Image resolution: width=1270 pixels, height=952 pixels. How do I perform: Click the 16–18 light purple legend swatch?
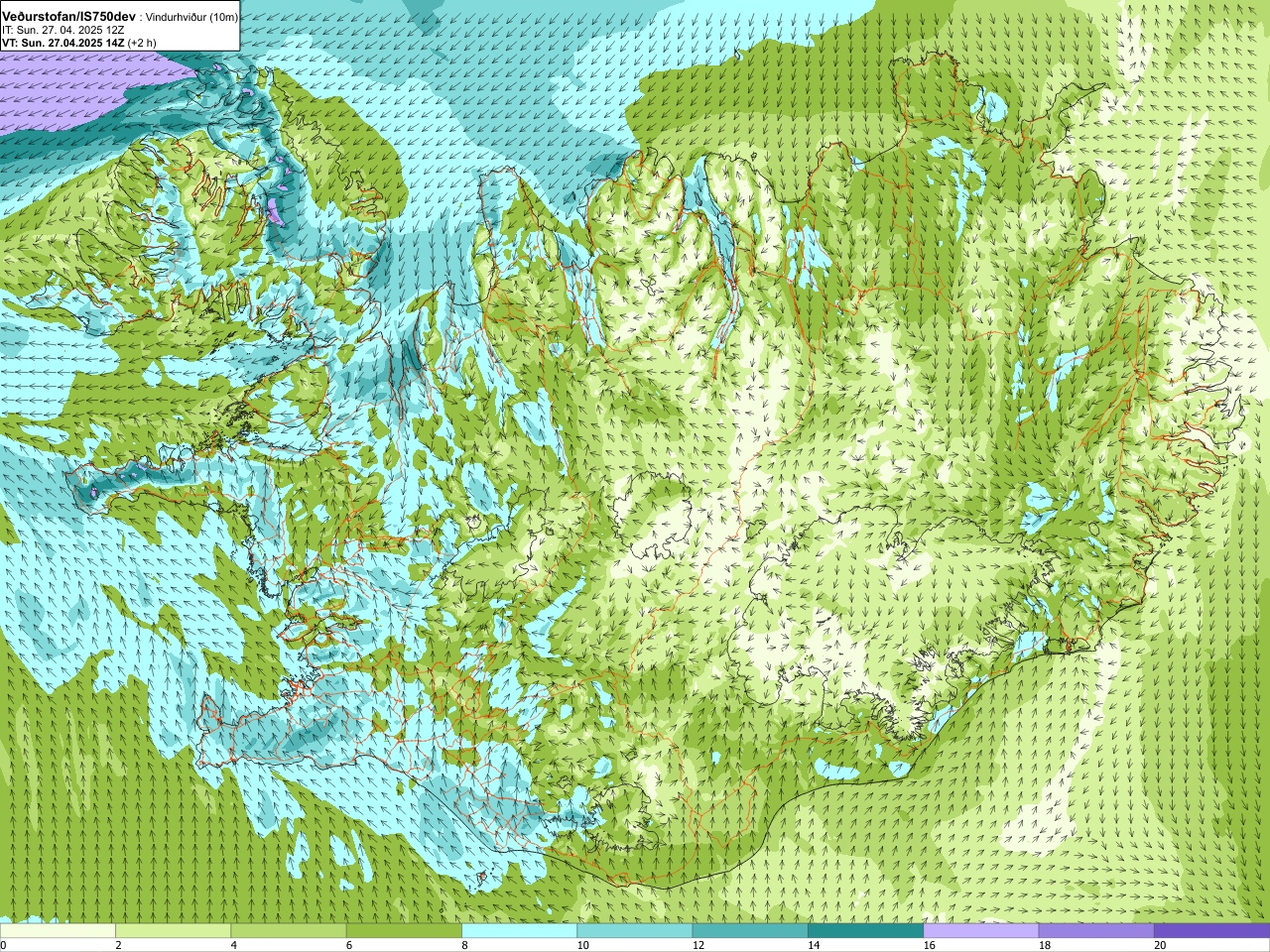(980, 931)
